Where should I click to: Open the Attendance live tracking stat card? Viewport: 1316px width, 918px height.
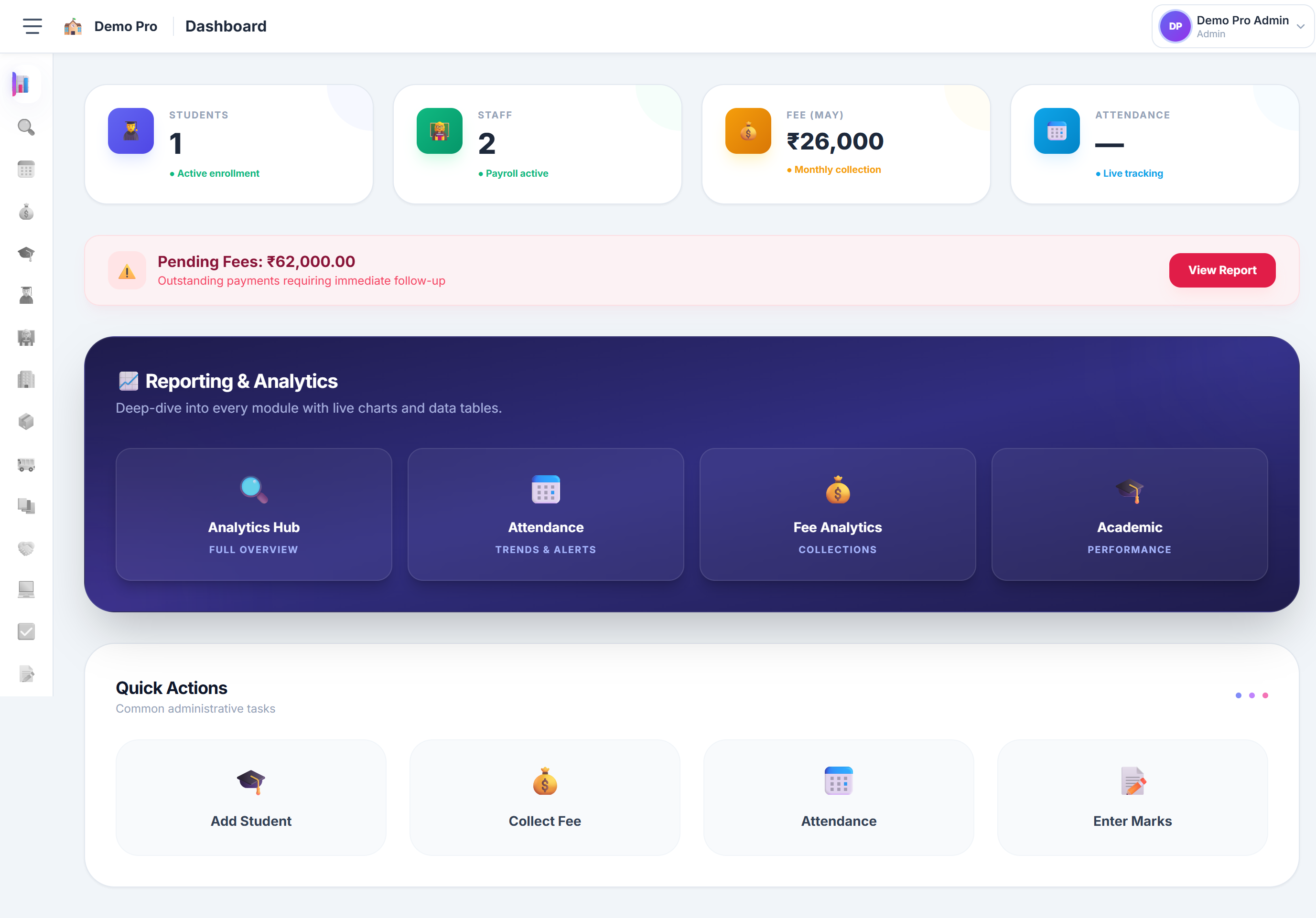pos(1154,144)
